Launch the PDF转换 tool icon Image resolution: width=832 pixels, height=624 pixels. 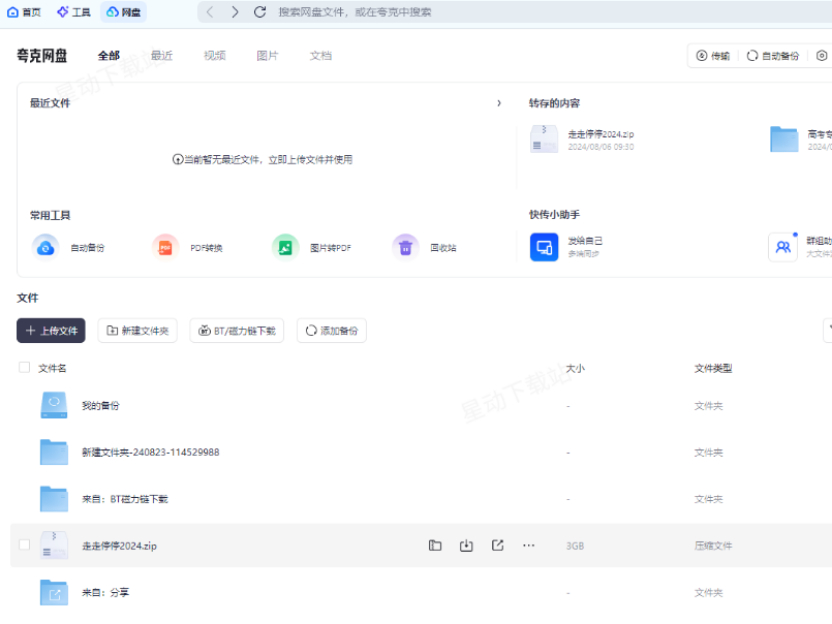[166, 247]
